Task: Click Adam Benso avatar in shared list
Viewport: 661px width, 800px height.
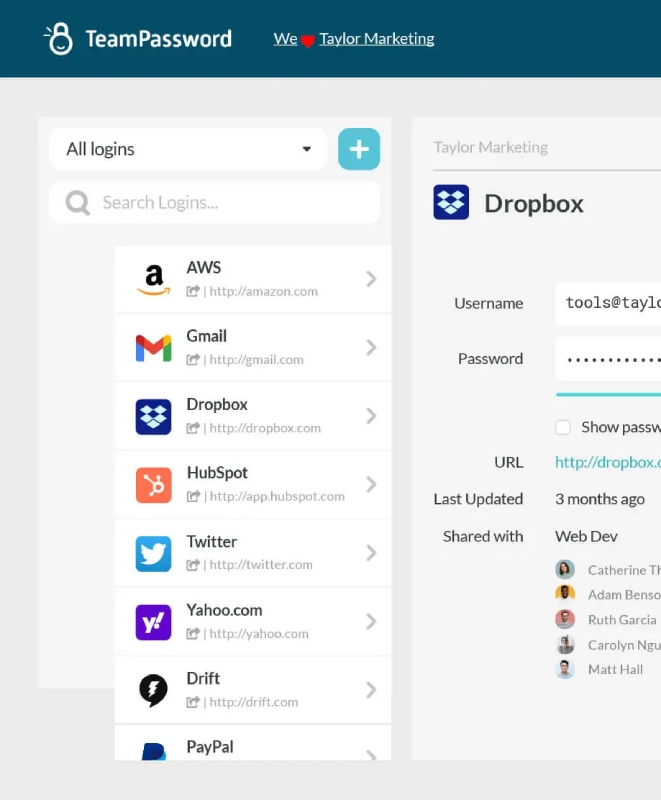Action: (565, 594)
